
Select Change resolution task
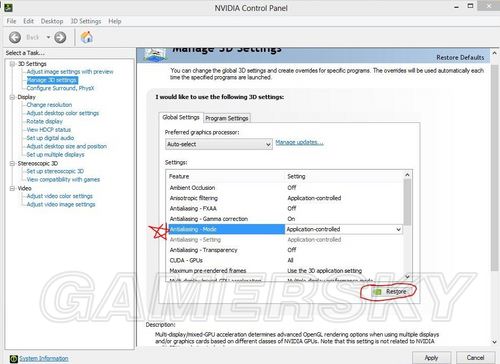[49, 105]
